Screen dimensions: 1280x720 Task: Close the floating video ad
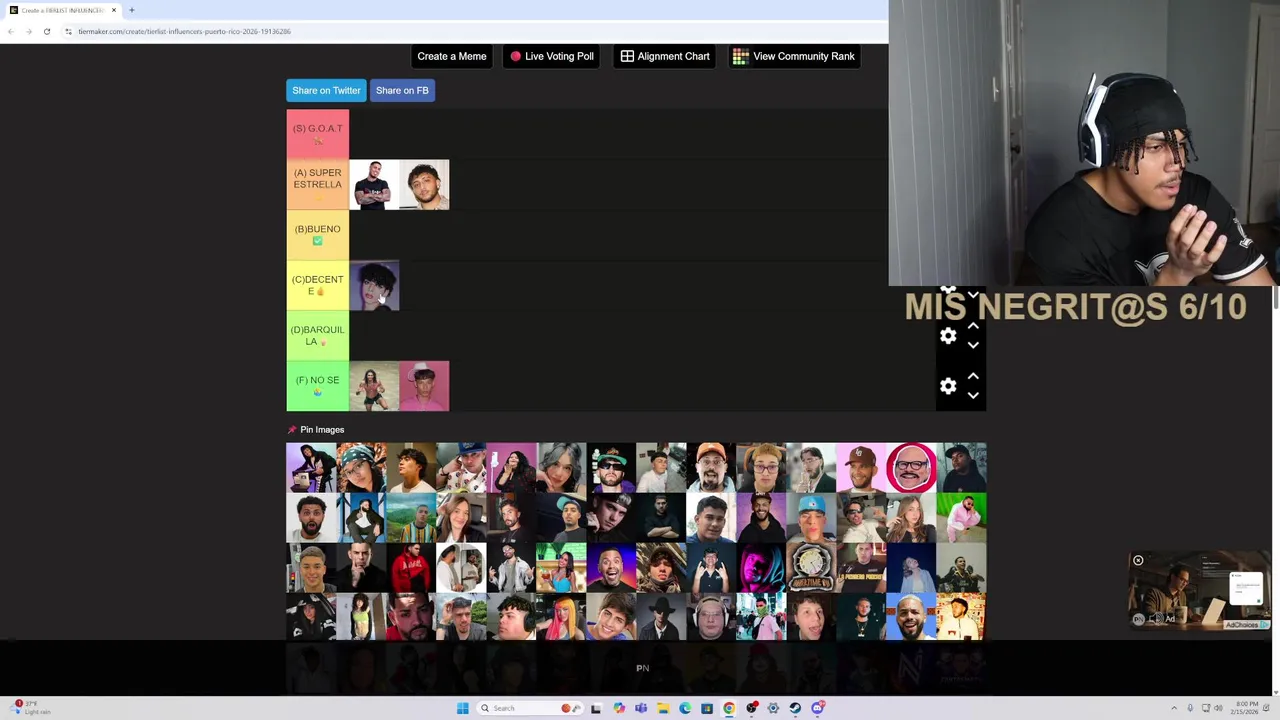click(1138, 561)
